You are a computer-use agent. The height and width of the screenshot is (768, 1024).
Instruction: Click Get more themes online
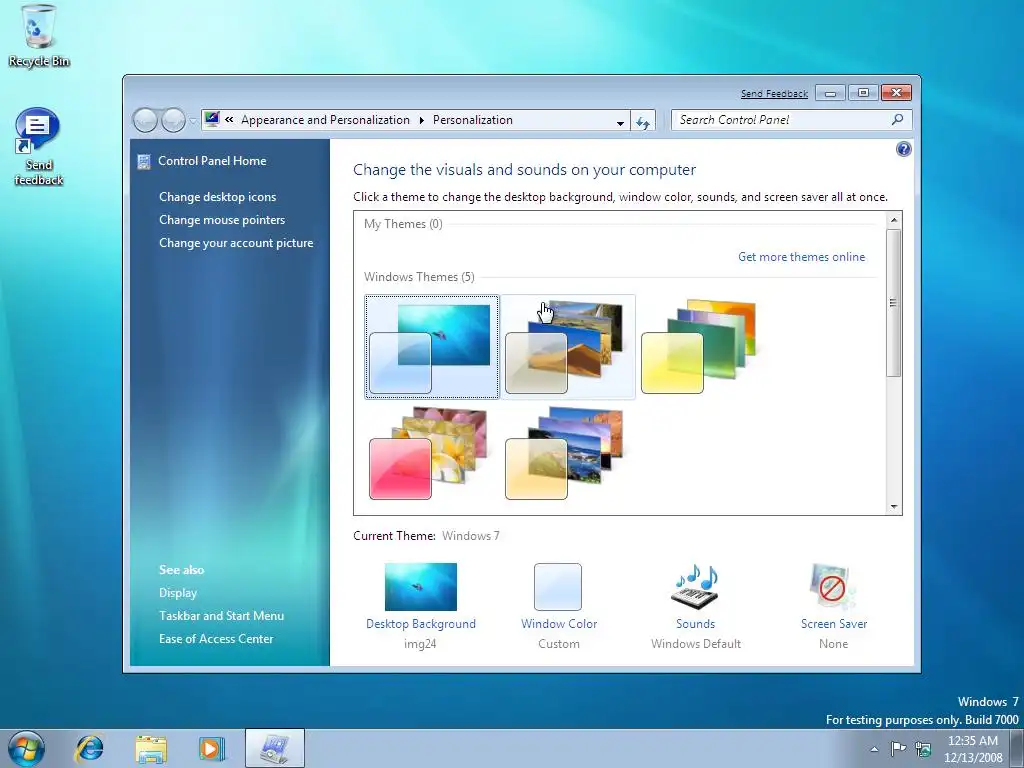801,257
